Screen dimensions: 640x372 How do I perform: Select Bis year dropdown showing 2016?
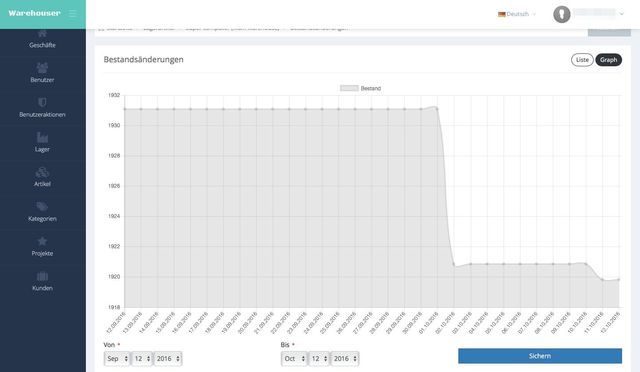[x=345, y=359]
